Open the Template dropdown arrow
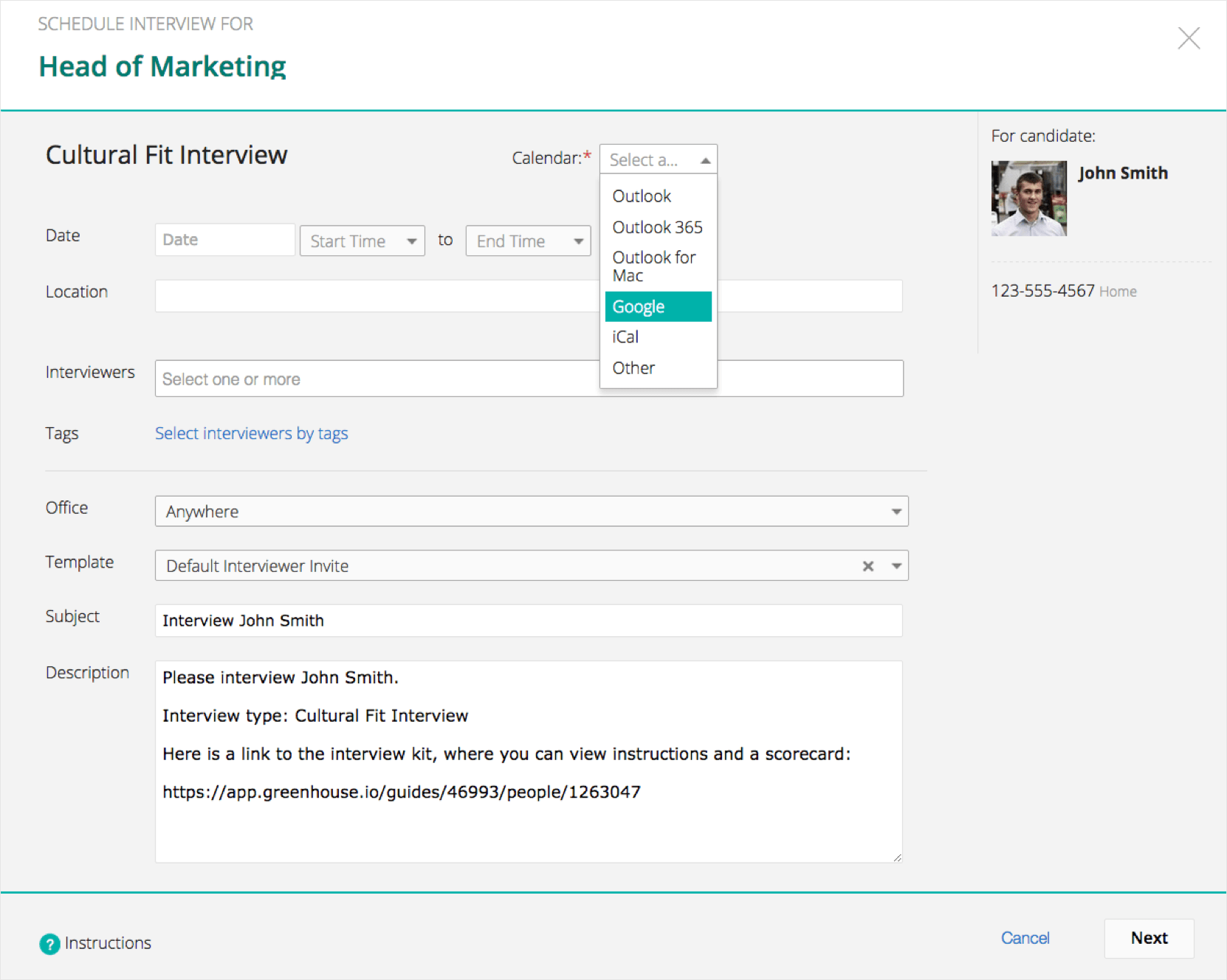Viewport: 1227px width, 980px height. click(x=896, y=566)
